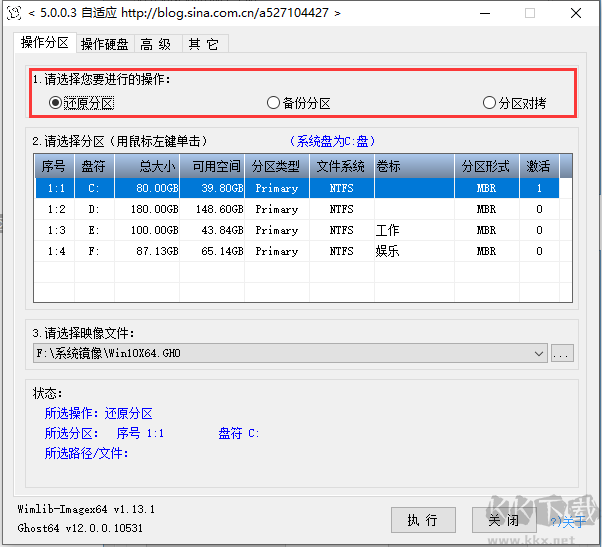Image resolution: width=602 pixels, height=547 pixels.
Task: Click the 文件系统 column header
Action: (x=341, y=166)
